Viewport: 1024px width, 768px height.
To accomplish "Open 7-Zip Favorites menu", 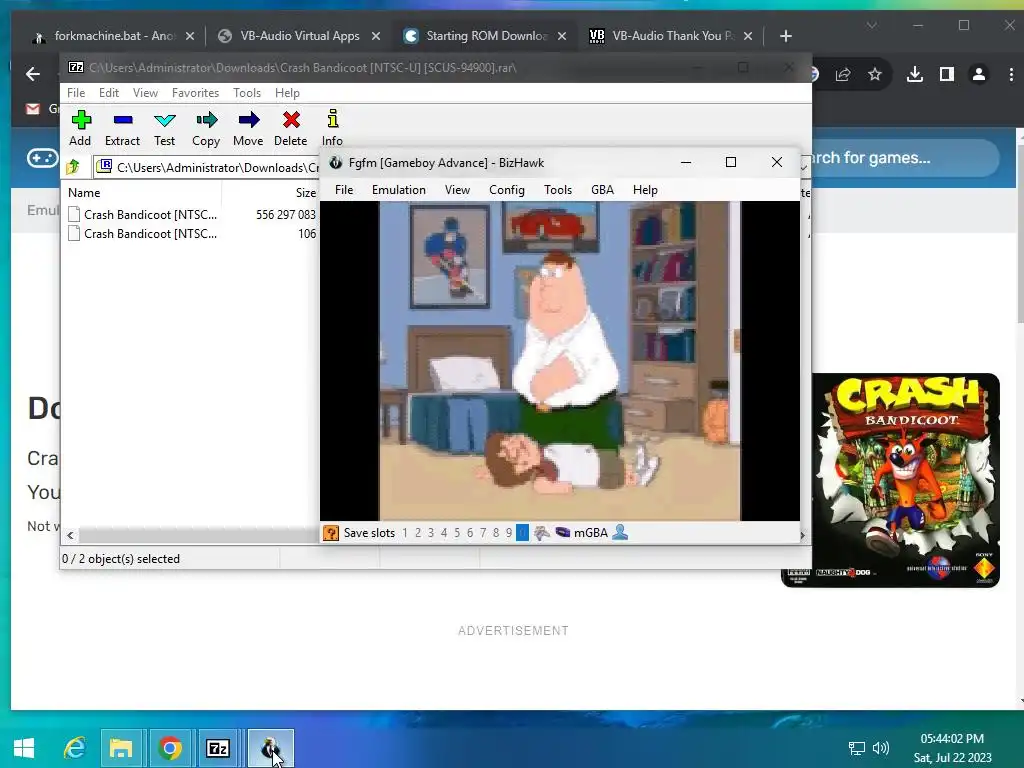I will (195, 93).
